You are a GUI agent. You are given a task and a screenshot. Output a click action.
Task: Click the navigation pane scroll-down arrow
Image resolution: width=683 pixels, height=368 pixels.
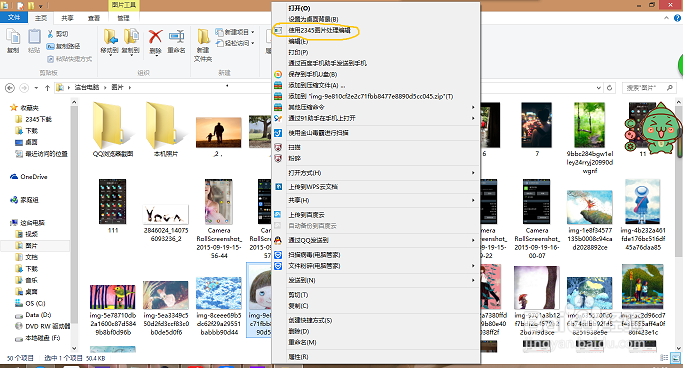point(74,348)
